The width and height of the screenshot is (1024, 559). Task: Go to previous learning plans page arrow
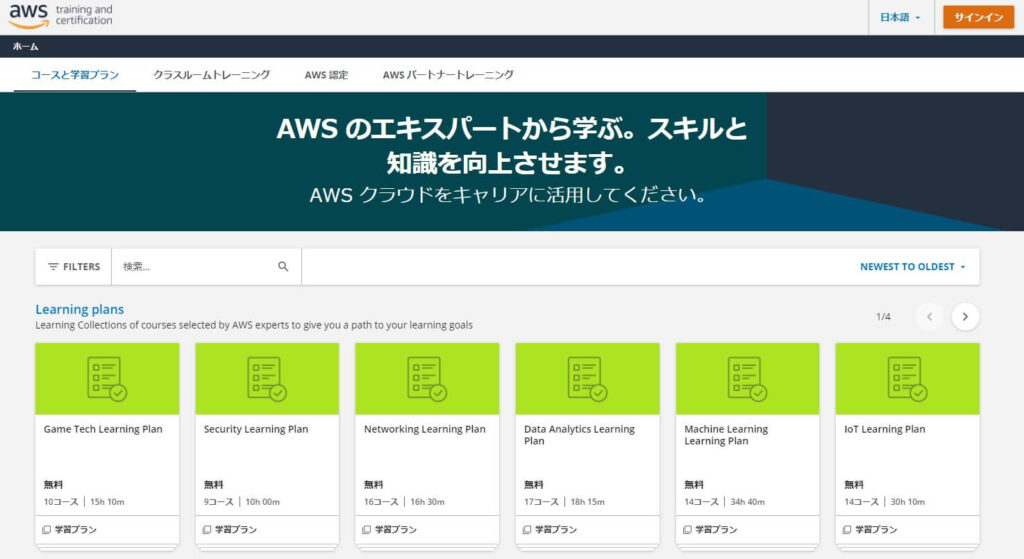click(929, 316)
